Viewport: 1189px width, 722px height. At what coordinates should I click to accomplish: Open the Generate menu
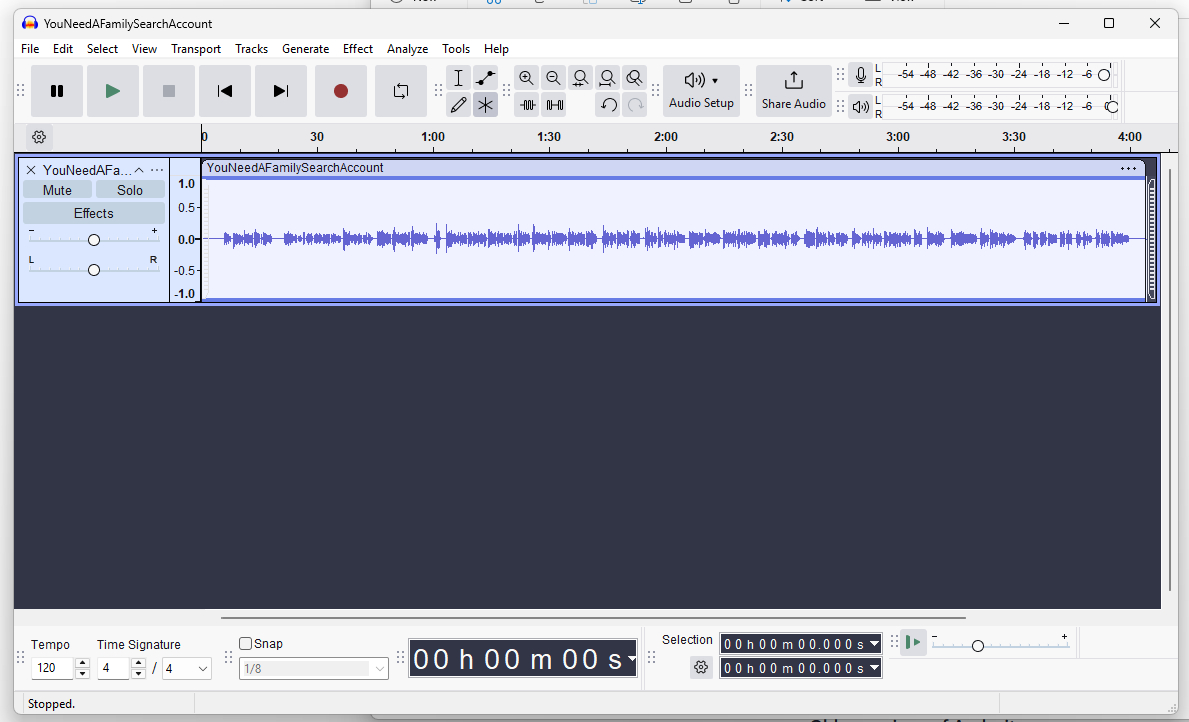click(x=305, y=48)
